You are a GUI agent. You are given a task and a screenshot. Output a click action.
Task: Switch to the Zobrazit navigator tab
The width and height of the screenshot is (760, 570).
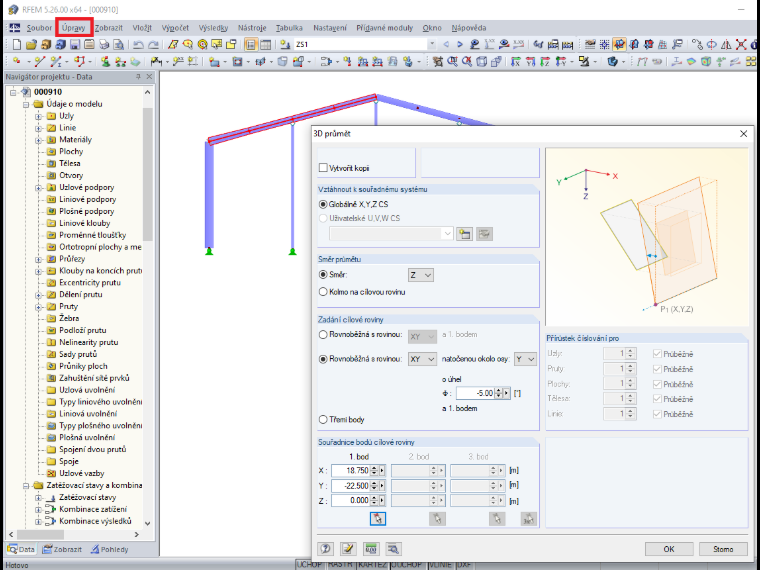coord(62,549)
